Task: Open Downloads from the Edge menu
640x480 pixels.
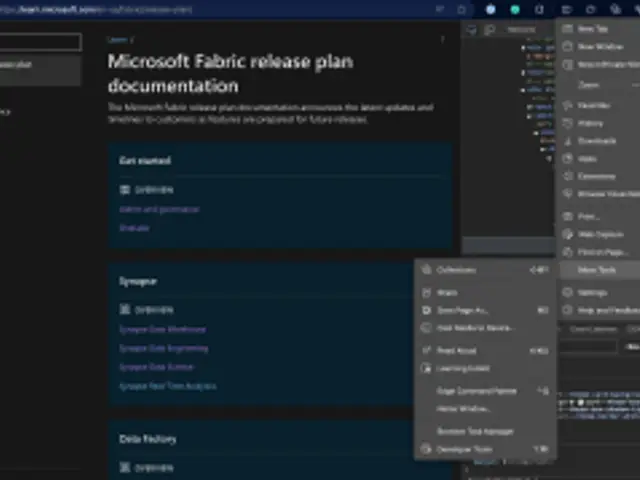Action: coord(600,141)
